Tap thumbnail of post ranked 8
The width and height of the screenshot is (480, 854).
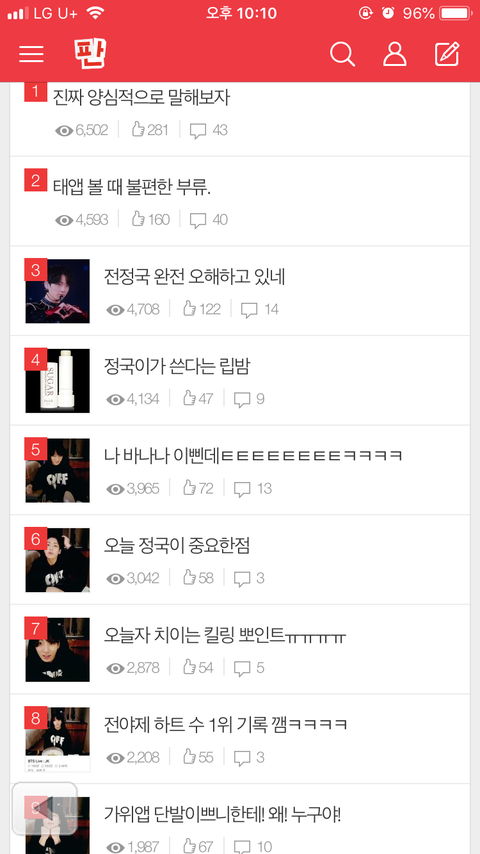[57, 739]
